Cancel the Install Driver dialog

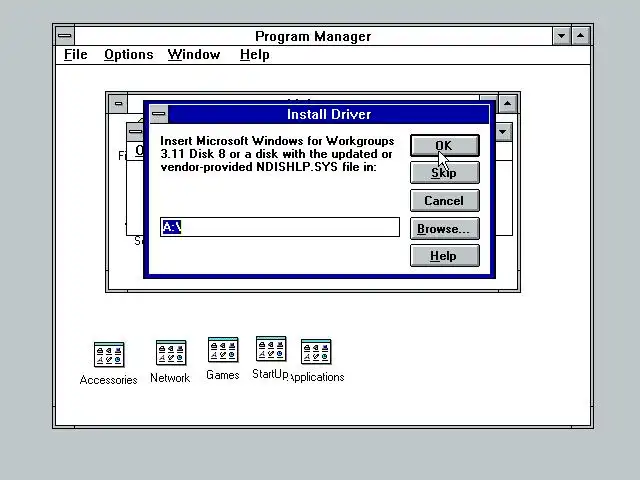444,200
